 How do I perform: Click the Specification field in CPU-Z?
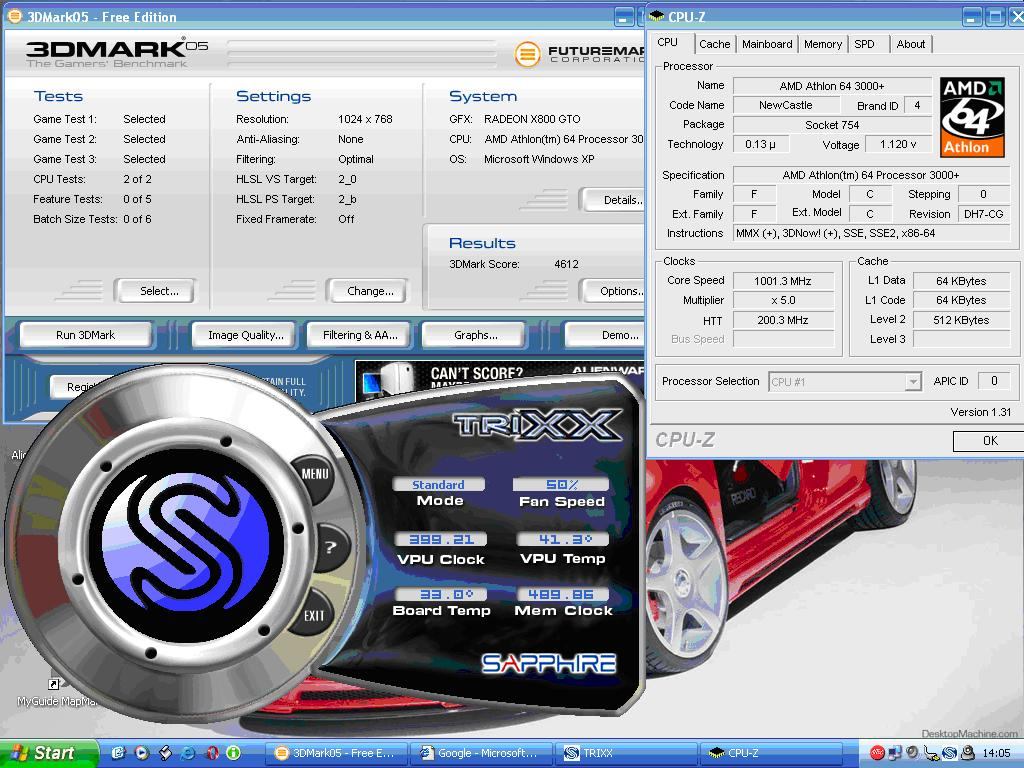[x=871, y=175]
